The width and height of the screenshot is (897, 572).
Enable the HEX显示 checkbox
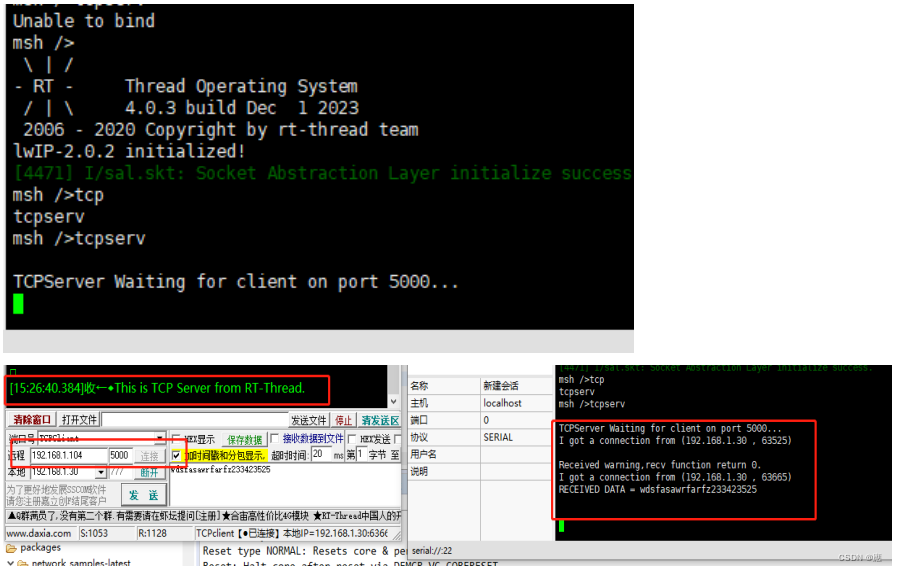pos(177,439)
